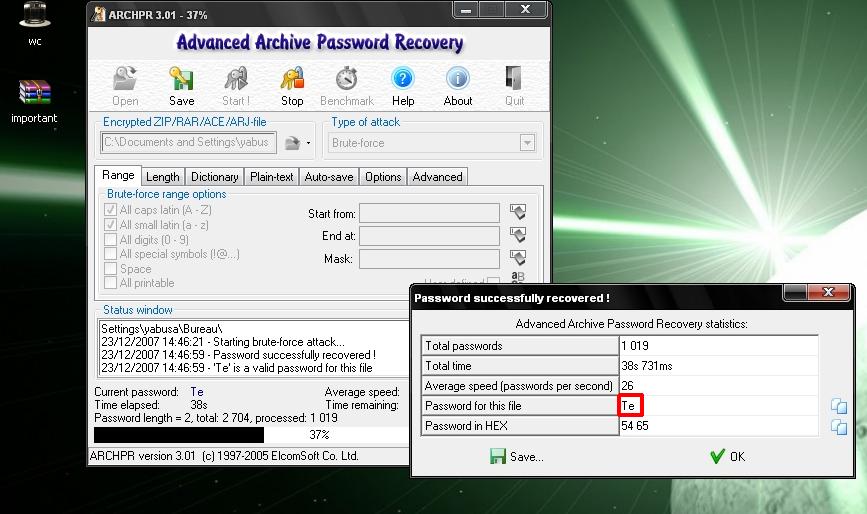Copy the HEX password to clipboard
867x514 pixels.
pyautogui.click(x=839, y=427)
